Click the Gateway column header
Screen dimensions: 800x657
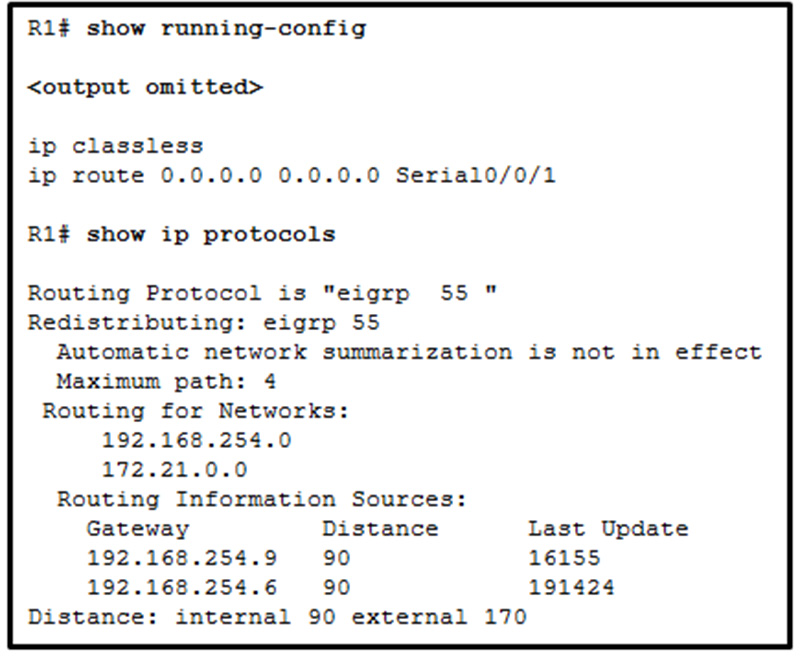click(x=138, y=529)
